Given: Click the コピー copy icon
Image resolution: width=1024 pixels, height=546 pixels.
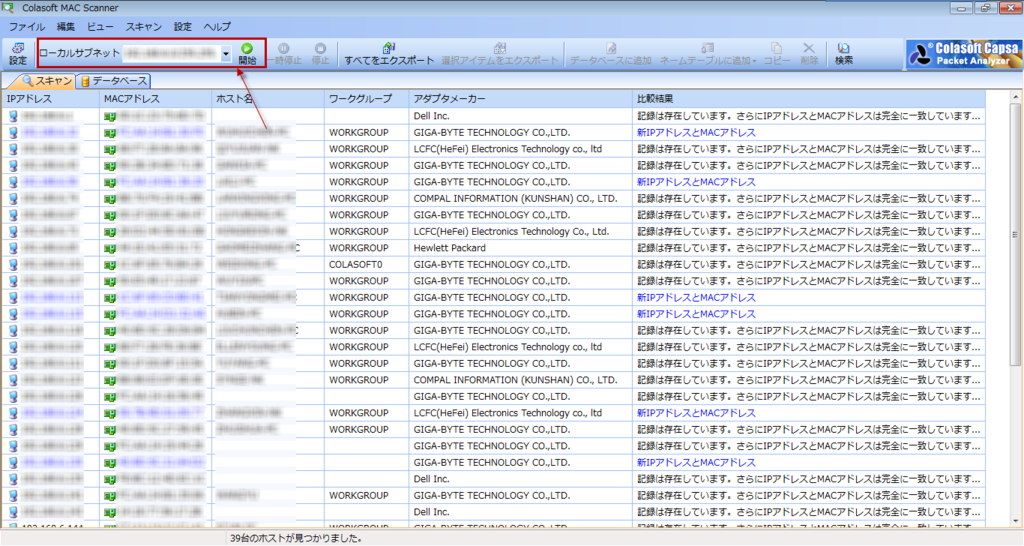Looking at the screenshot, I should pos(776,54).
